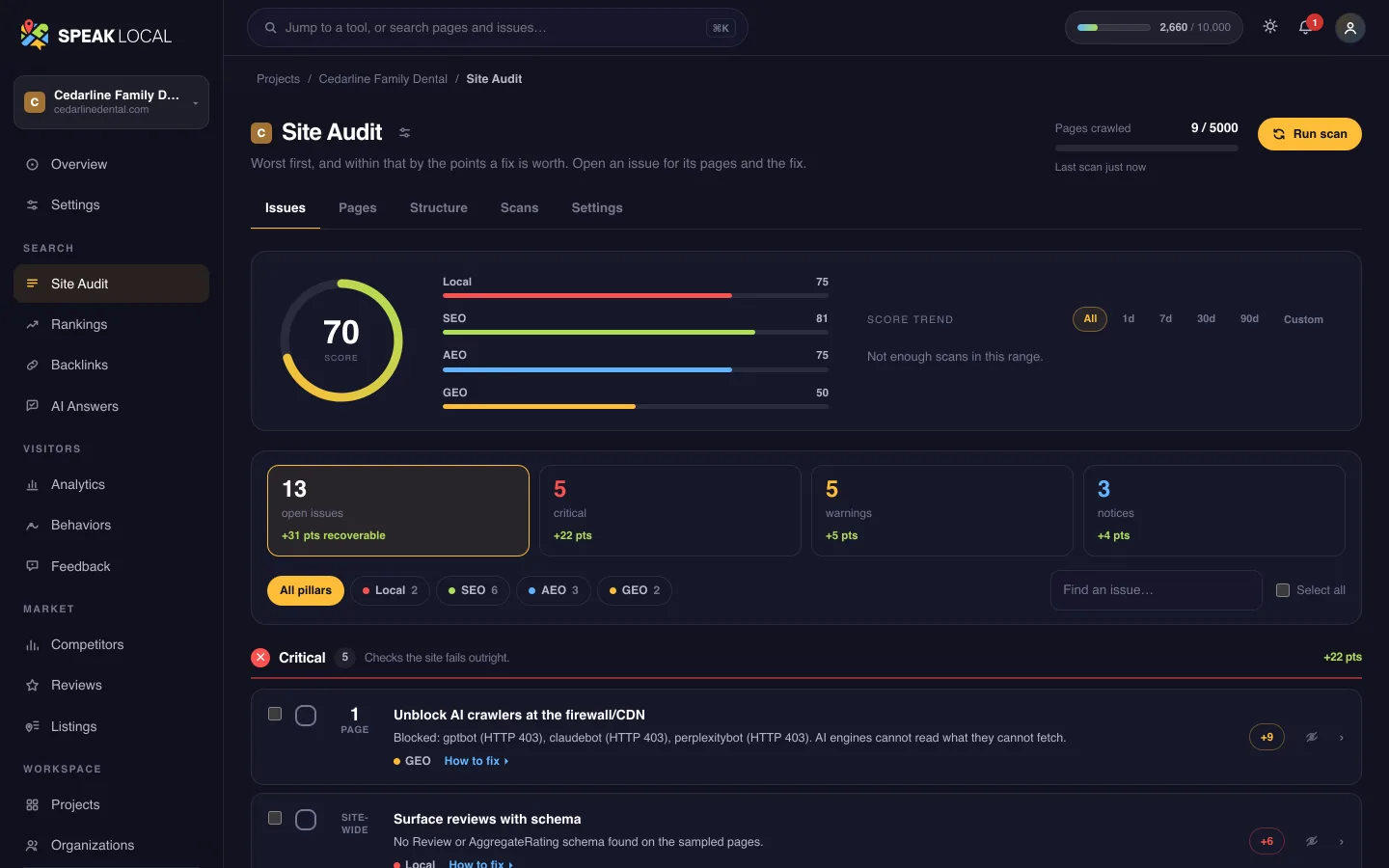Open the user profile avatar icon
The width and height of the screenshot is (1389, 868).
(x=1350, y=28)
